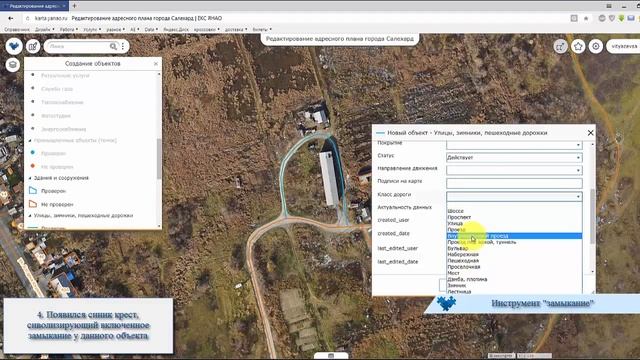This screenshot has height=360, width=640.
Task: Open the 'Направление движения' dropdown
Action: (514, 170)
